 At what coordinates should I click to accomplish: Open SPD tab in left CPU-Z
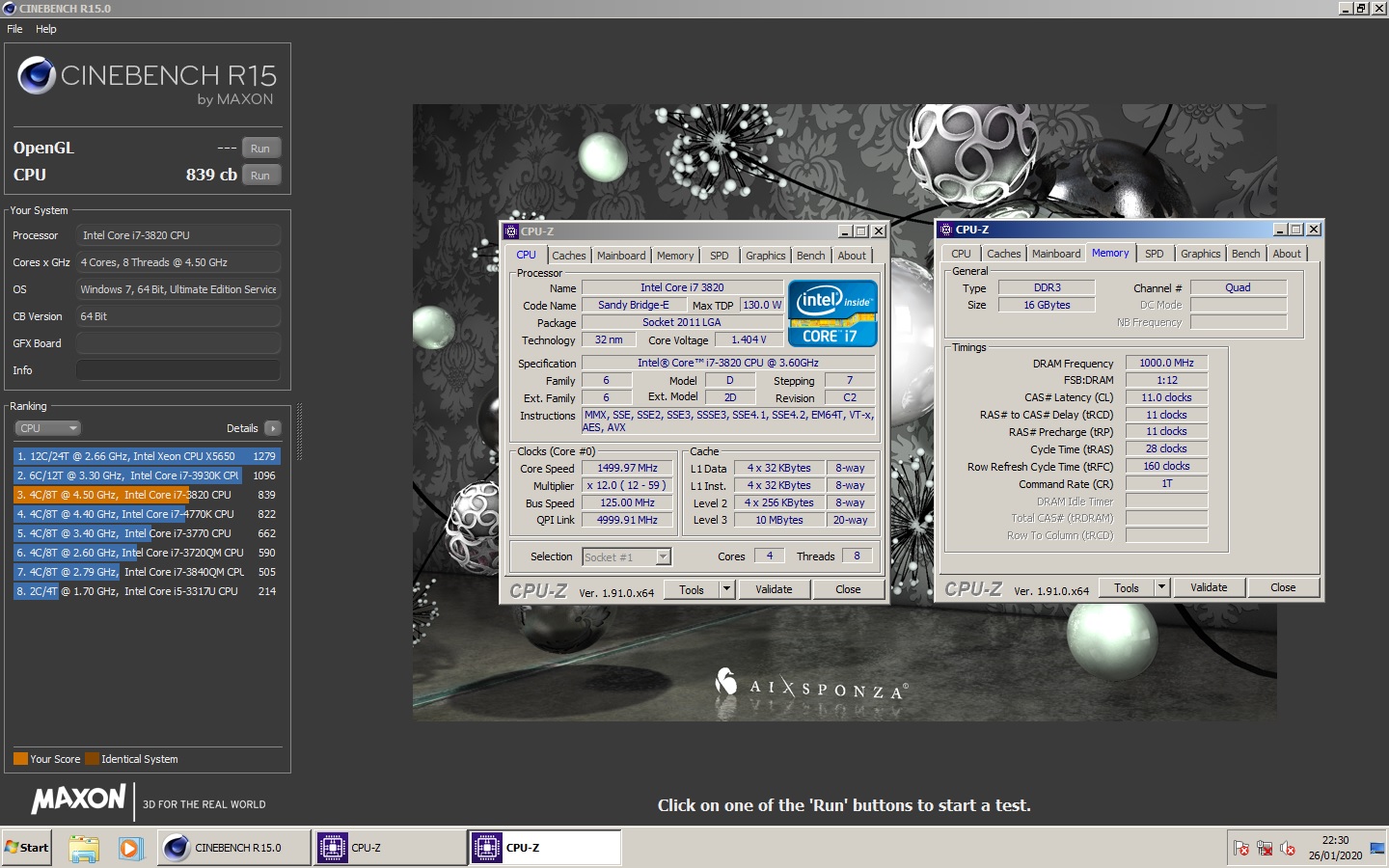720,256
